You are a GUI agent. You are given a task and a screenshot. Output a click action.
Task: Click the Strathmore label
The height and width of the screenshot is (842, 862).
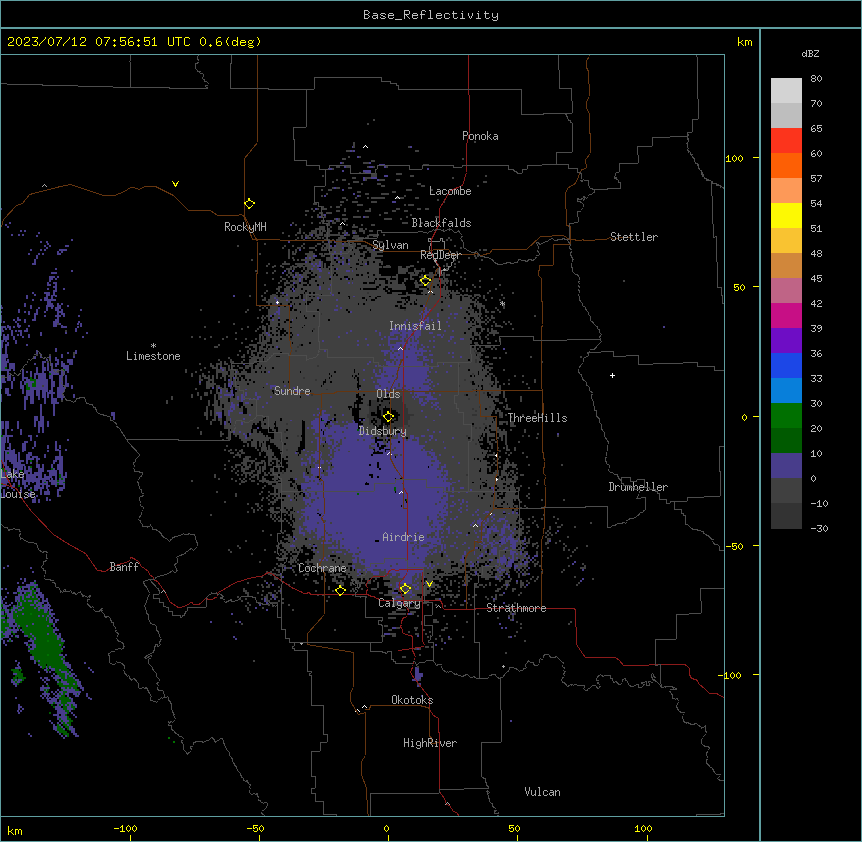516,608
